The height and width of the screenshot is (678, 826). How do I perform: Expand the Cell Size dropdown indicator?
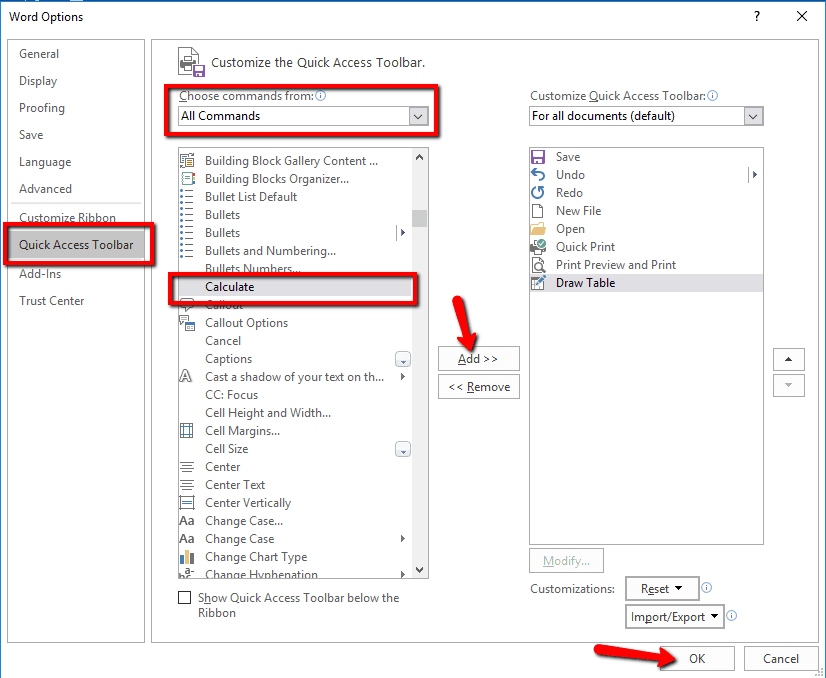[x=403, y=449]
